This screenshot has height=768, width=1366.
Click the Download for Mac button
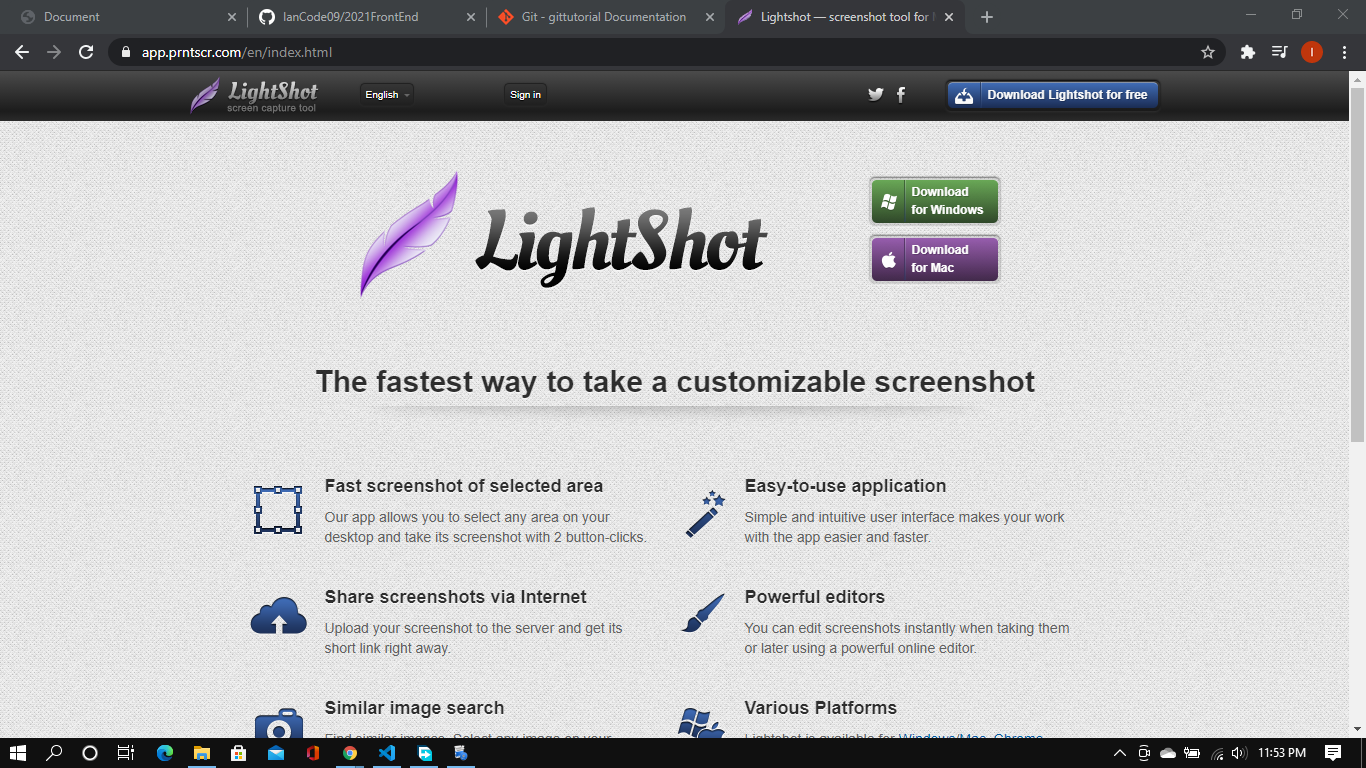click(935, 259)
